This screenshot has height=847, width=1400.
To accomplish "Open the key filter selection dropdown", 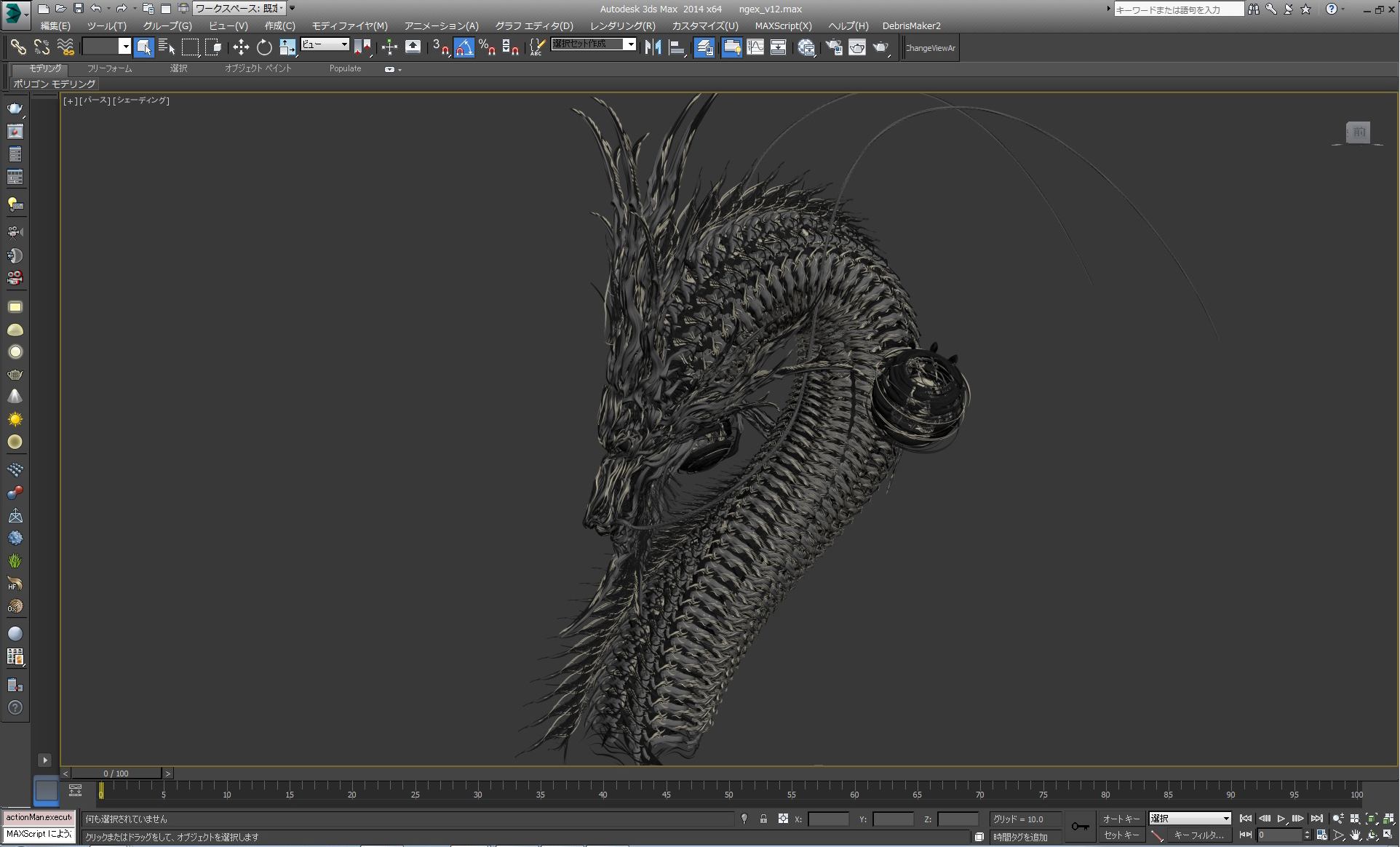I will (x=1190, y=819).
